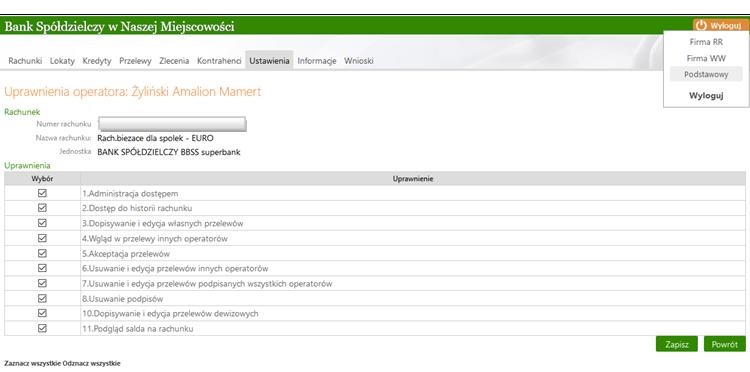Click the Uprawnienie column header
Viewport: 750px width, 372px height.
[413, 179]
